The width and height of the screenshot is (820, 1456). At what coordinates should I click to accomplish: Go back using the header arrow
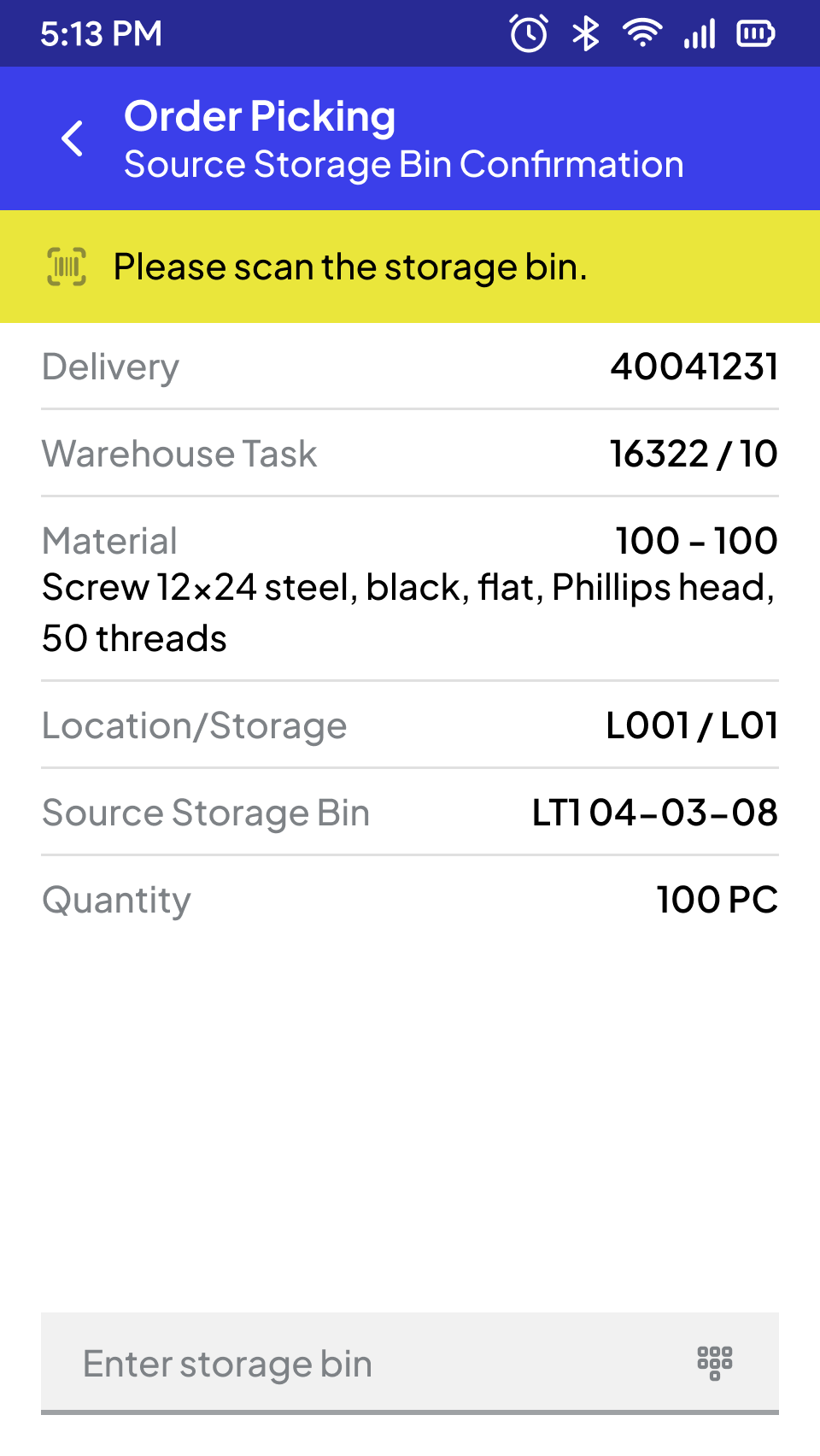point(73,138)
